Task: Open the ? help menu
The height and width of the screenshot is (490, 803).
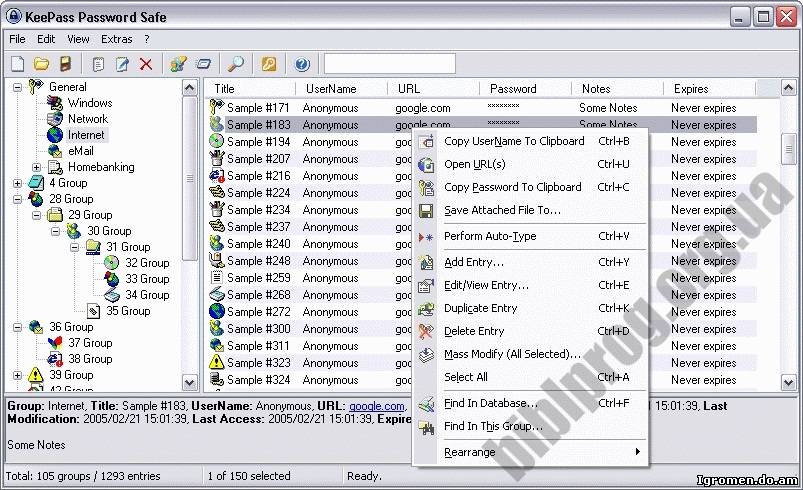Action: (x=147, y=39)
